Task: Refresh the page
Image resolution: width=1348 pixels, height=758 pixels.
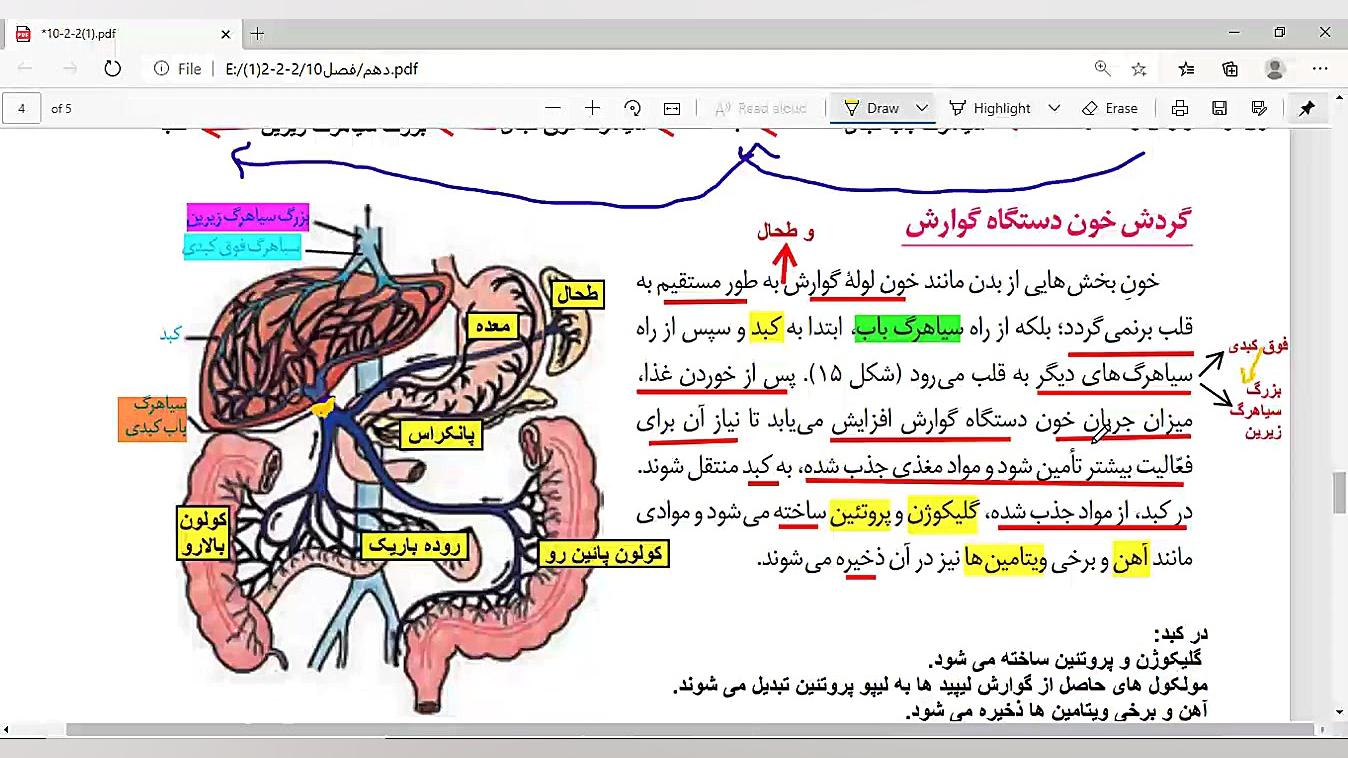Action: 112,69
